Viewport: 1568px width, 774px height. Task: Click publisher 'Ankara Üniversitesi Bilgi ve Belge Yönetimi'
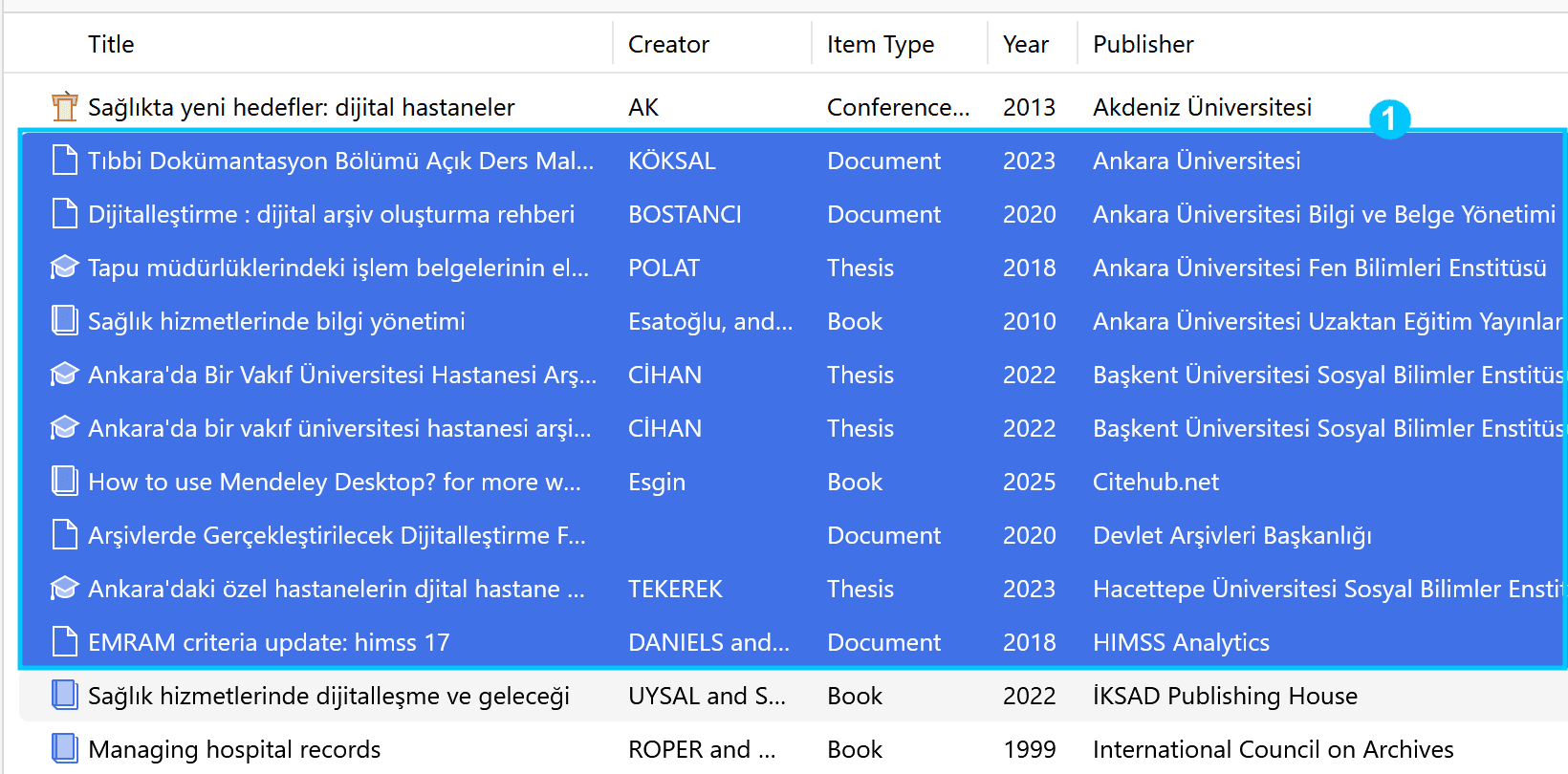(x=1324, y=214)
